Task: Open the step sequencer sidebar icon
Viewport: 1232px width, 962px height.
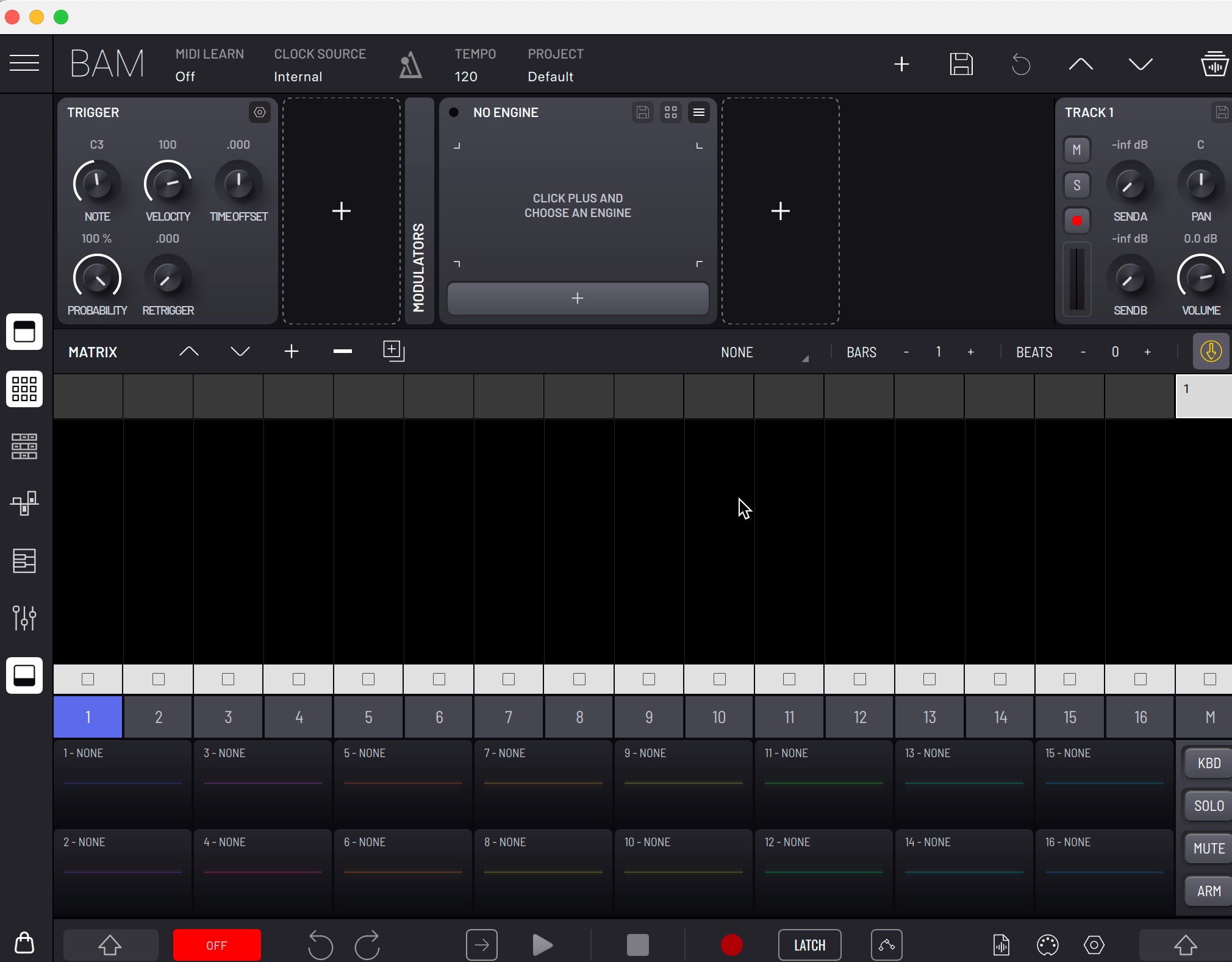Action: tap(24, 504)
